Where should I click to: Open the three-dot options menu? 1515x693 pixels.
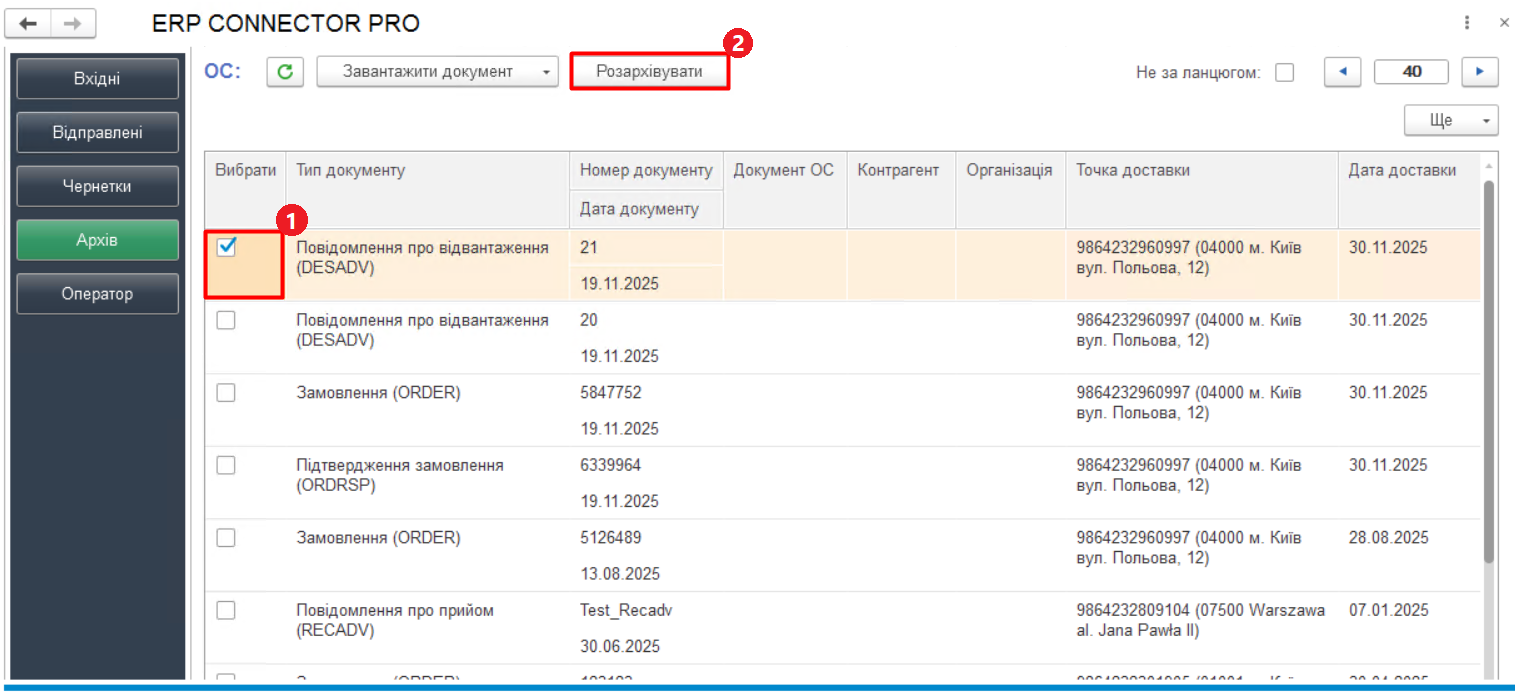[1467, 23]
